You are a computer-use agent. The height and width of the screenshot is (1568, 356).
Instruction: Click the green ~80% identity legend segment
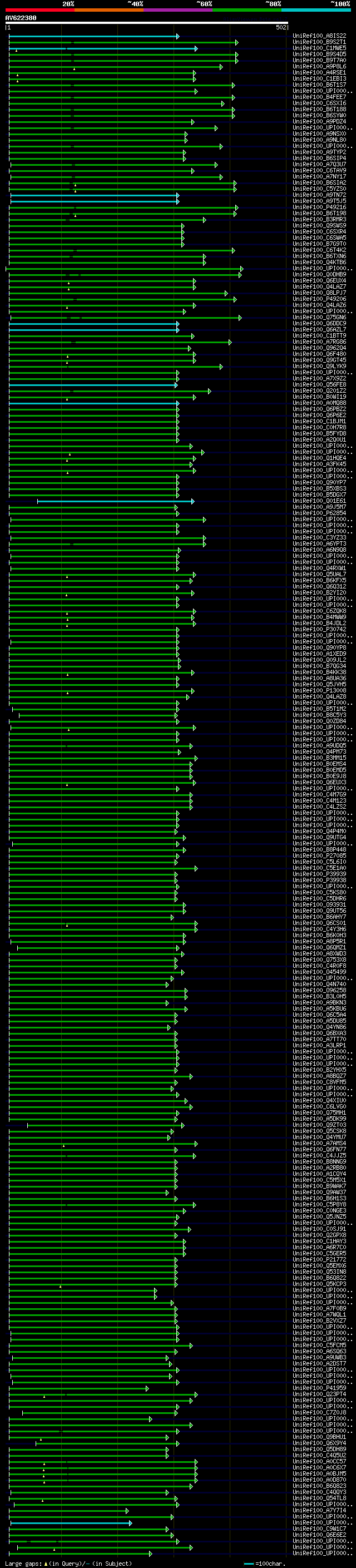click(247, 10)
